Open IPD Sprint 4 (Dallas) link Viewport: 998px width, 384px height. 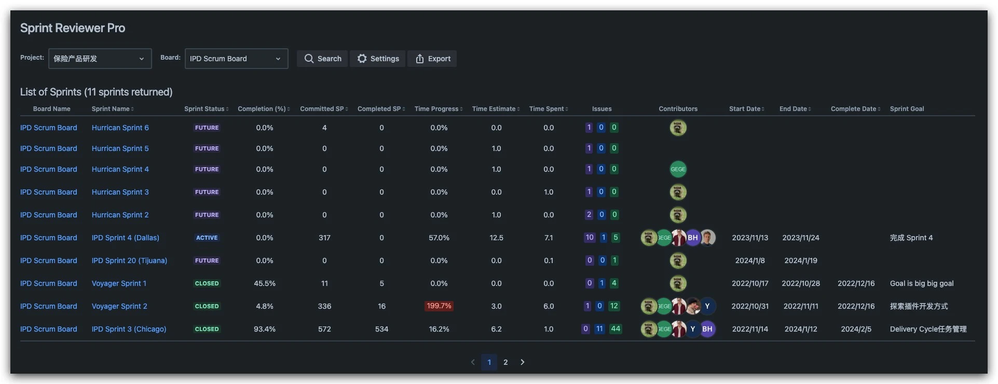(x=125, y=238)
